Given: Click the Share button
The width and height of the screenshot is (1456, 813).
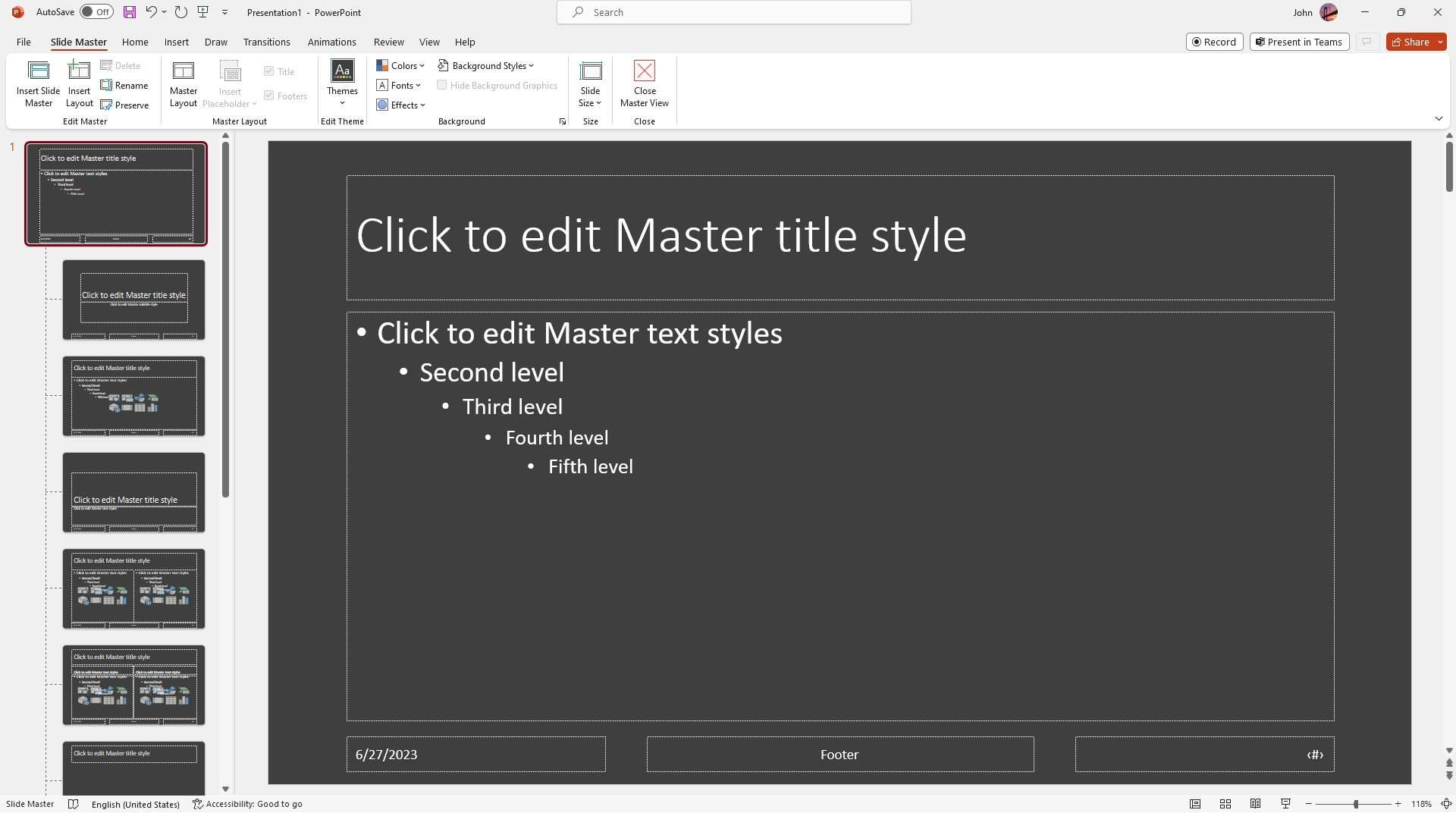Looking at the screenshot, I should (1410, 42).
